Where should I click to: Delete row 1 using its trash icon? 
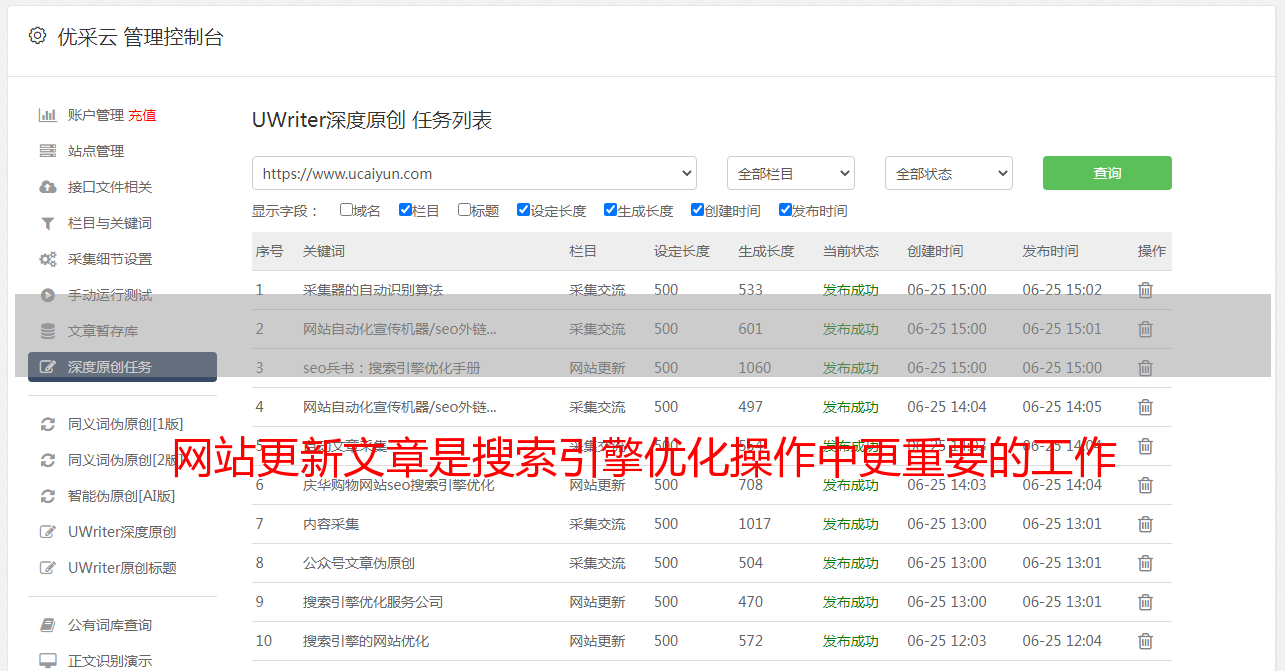pyautogui.click(x=1145, y=290)
